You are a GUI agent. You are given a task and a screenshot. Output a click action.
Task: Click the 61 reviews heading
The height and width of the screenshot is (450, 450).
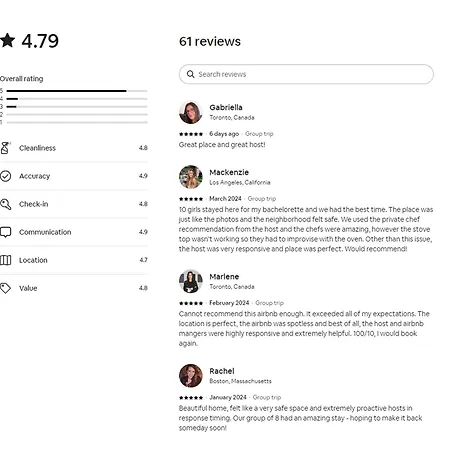pos(210,41)
